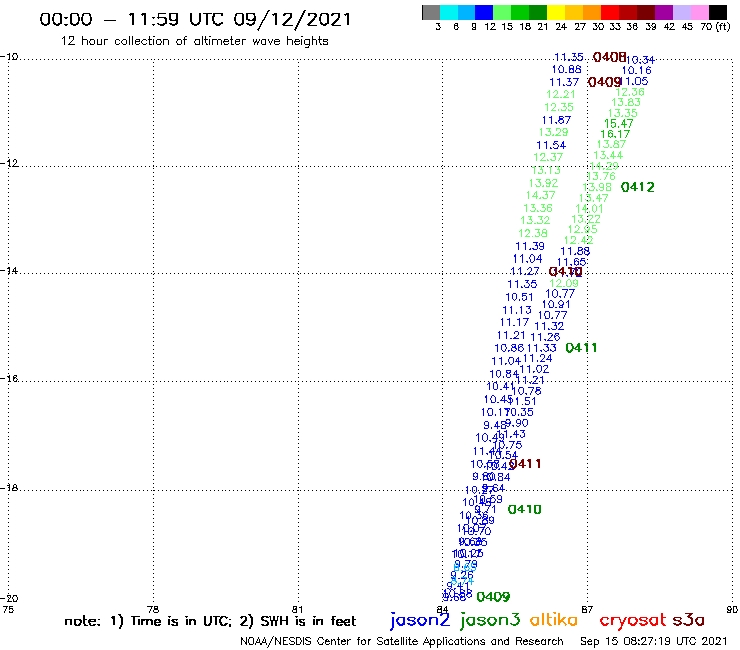Click the '70 (ft)' legend scale label

[x=715, y=26]
